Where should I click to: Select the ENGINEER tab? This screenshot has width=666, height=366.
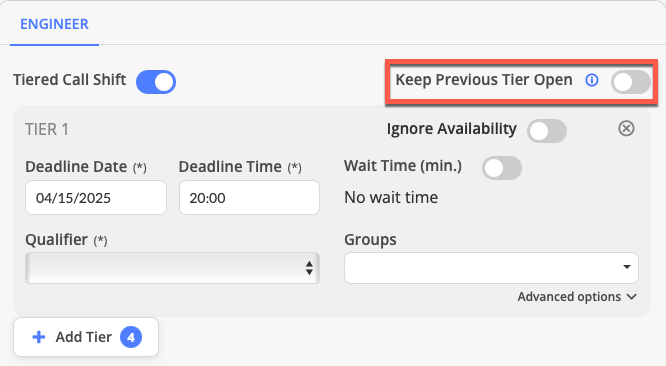click(54, 24)
